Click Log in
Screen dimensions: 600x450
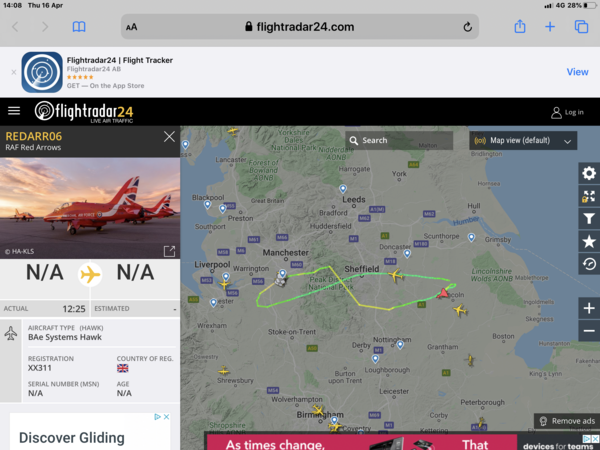click(567, 112)
